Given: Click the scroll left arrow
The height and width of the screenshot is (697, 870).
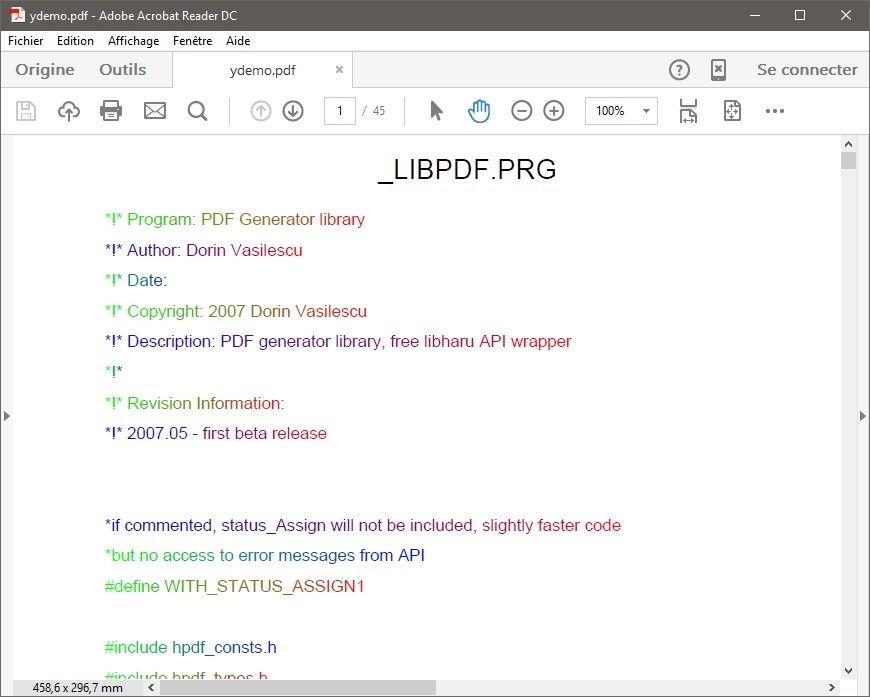Looking at the screenshot, I should pyautogui.click(x=151, y=688).
